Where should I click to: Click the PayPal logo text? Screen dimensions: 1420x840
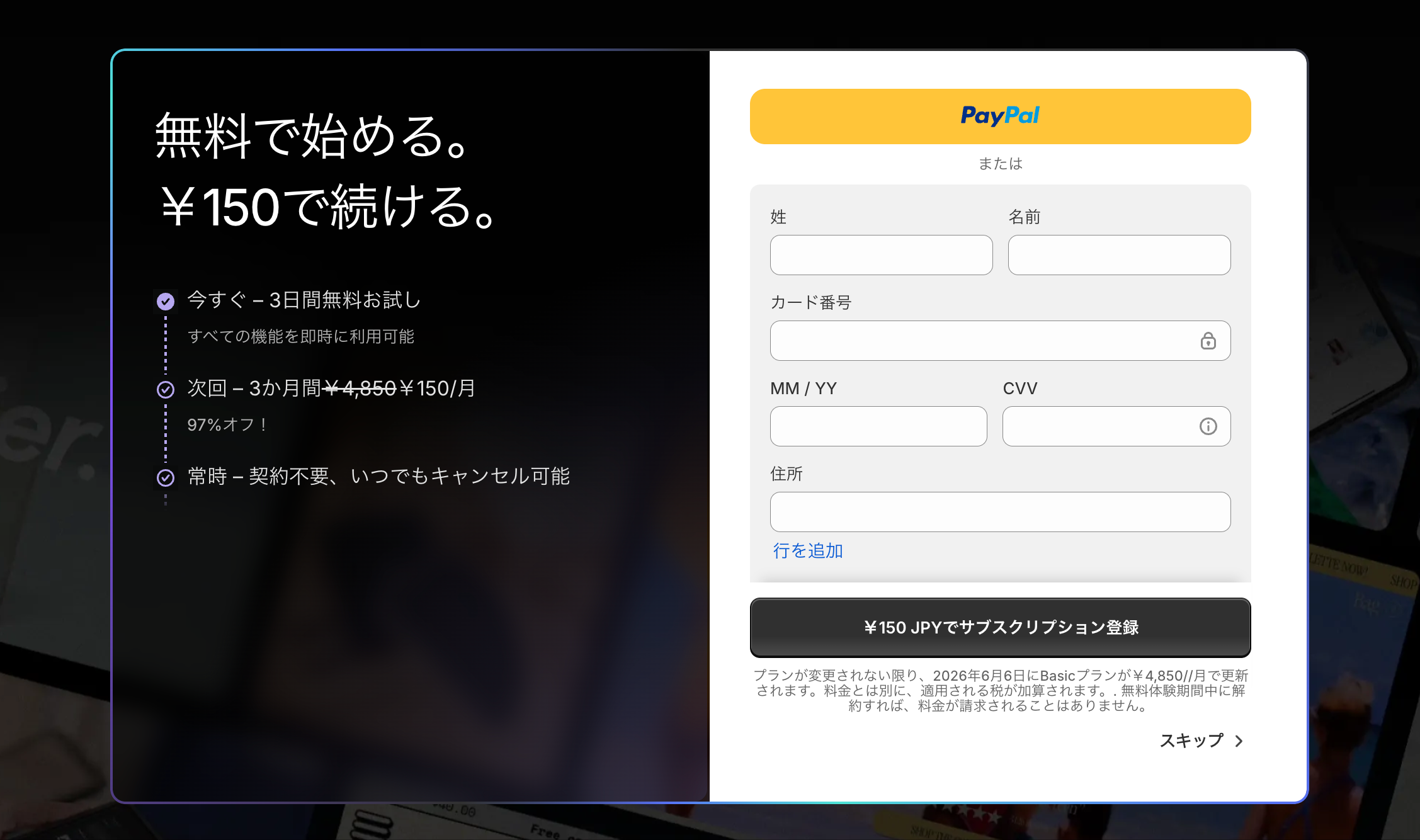tap(1000, 116)
